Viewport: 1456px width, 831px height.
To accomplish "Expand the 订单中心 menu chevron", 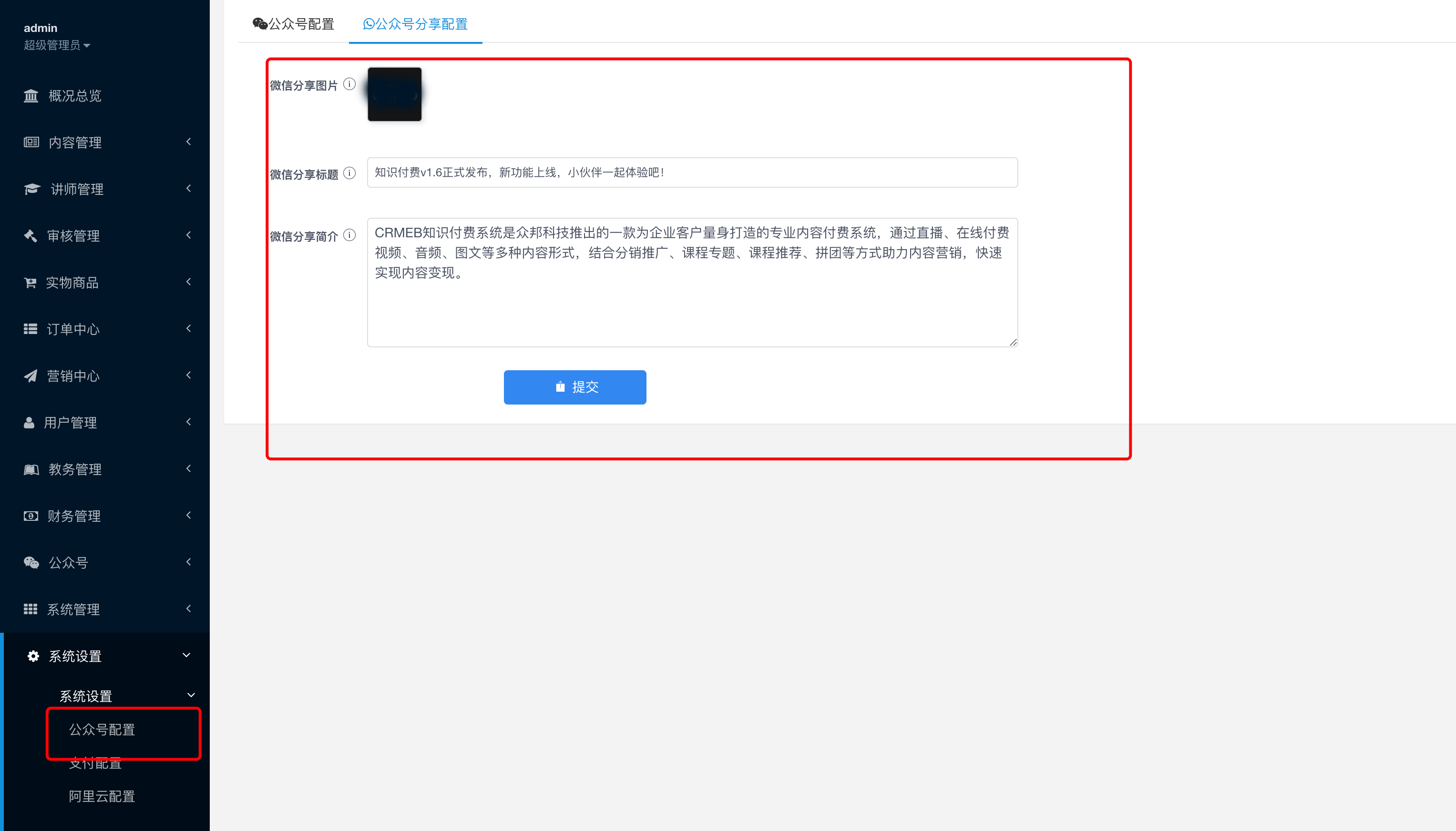I will 188,328.
